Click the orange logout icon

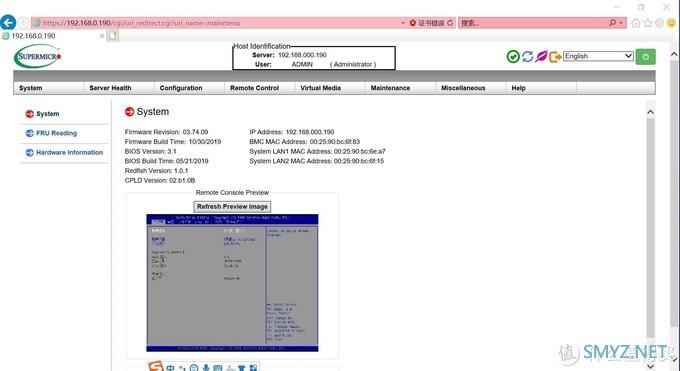555,56
